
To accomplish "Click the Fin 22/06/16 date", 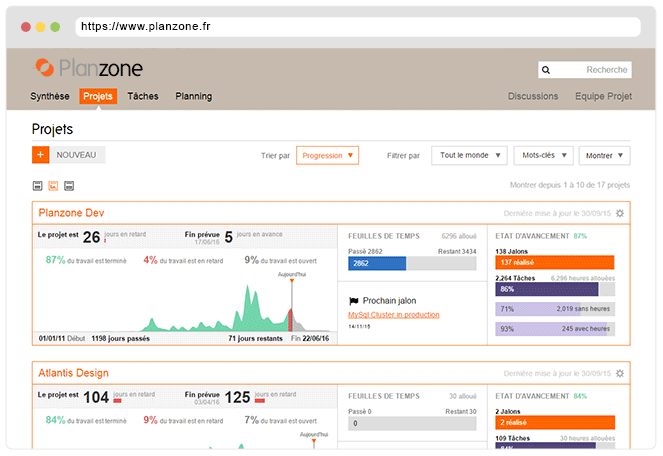I will (x=310, y=338).
